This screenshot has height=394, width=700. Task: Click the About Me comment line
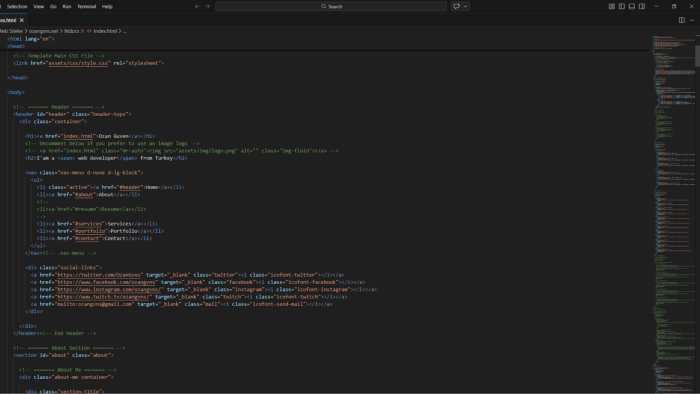(x=67, y=370)
